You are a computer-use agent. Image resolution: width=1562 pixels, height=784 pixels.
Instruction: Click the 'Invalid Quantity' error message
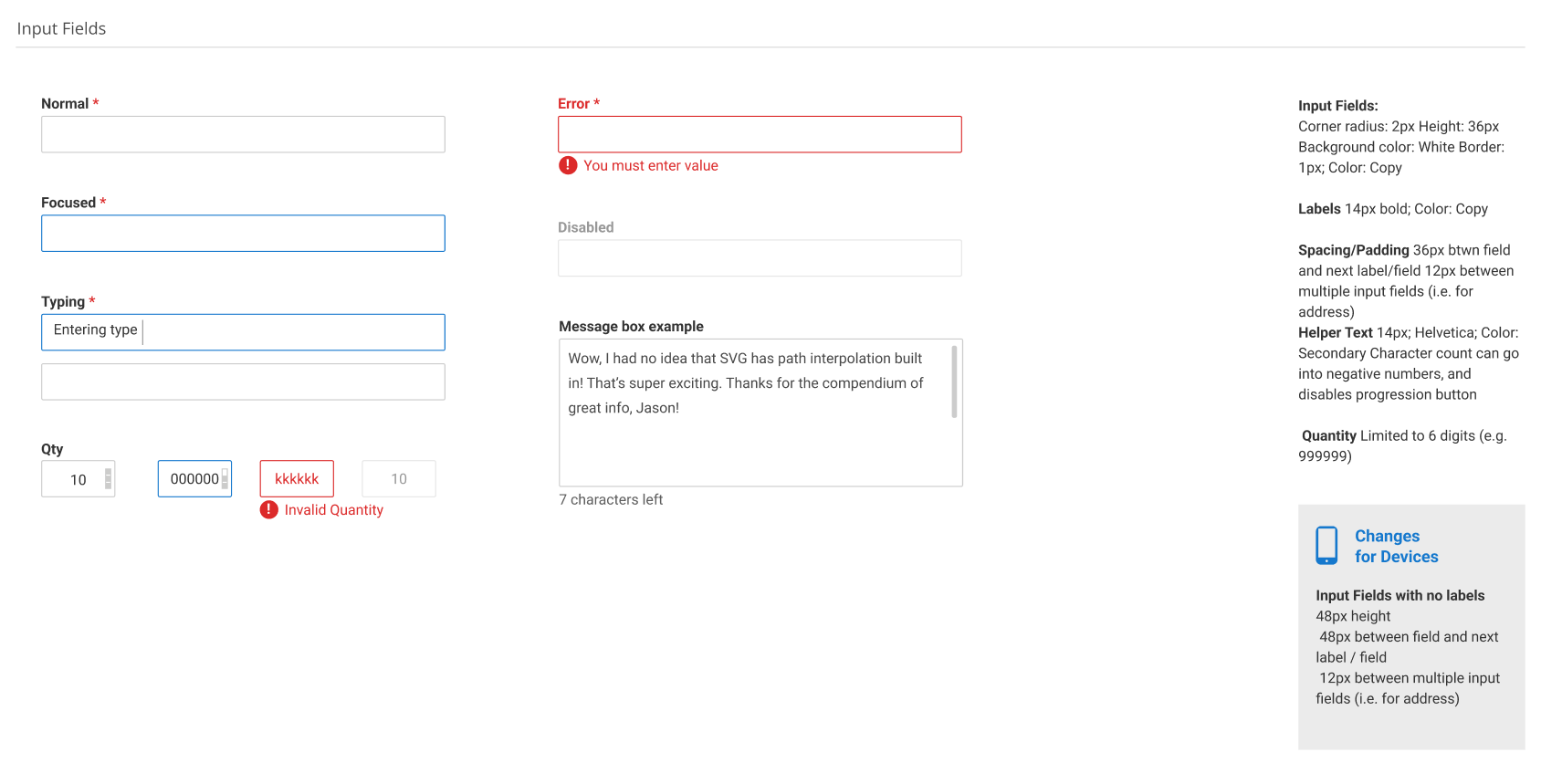334,510
